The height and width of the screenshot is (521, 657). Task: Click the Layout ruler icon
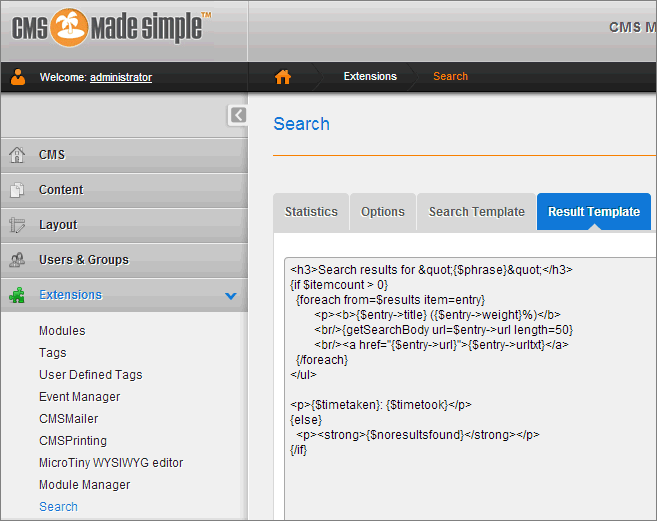[x=17, y=225]
